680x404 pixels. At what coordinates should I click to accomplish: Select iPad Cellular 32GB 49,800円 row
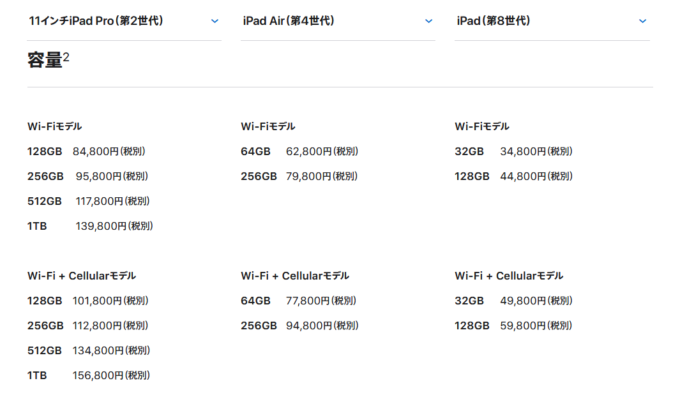coord(514,300)
